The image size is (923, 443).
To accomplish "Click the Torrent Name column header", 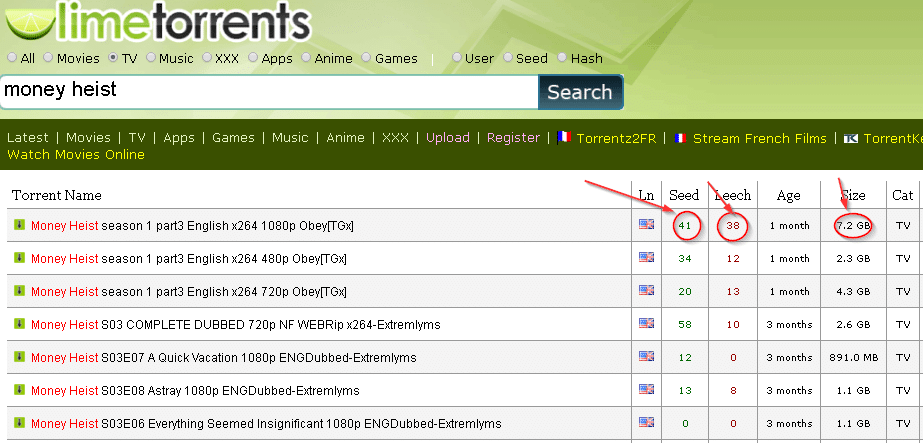I will [57, 195].
